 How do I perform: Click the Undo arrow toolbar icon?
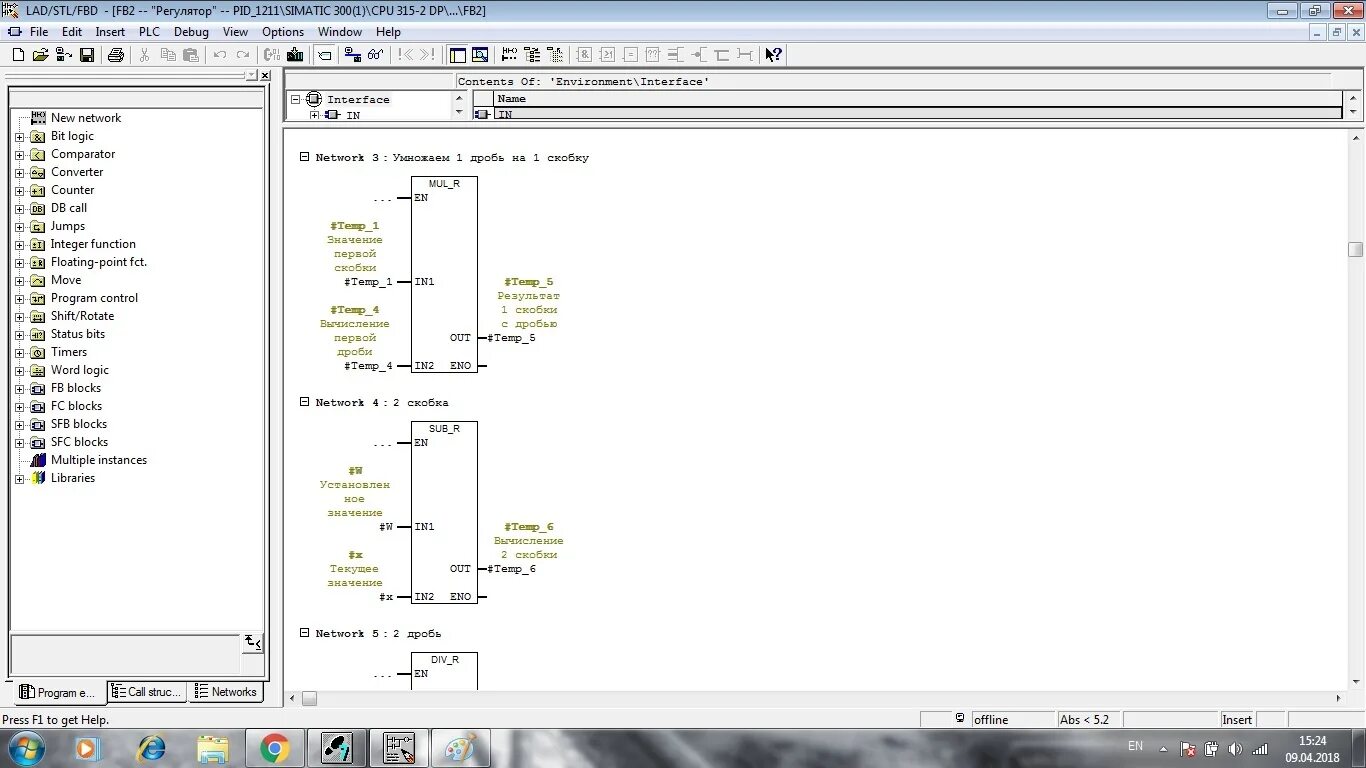(x=220, y=55)
